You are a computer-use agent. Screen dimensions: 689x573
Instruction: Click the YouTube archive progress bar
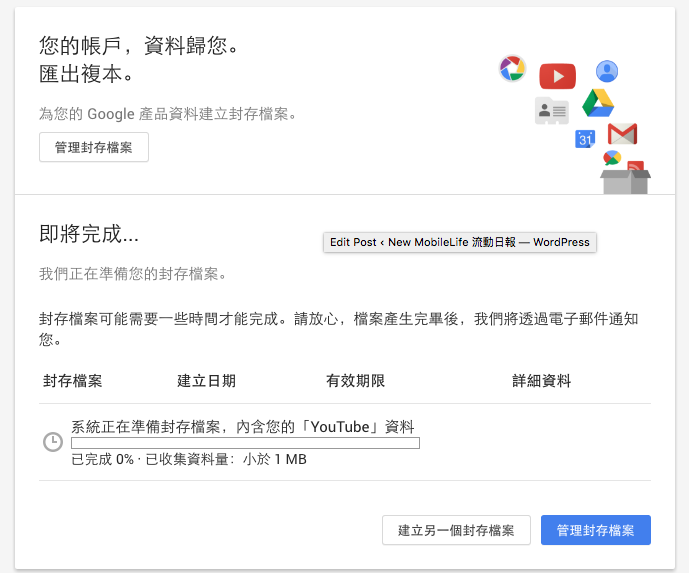pos(245,443)
